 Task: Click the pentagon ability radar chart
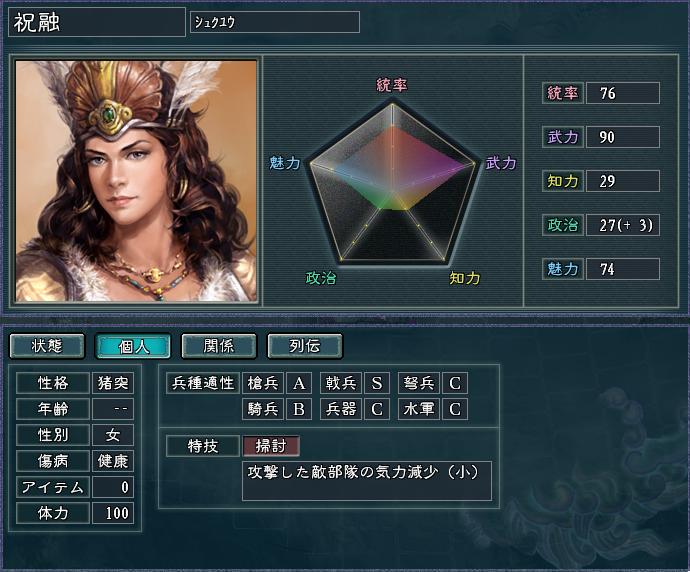[x=392, y=185]
